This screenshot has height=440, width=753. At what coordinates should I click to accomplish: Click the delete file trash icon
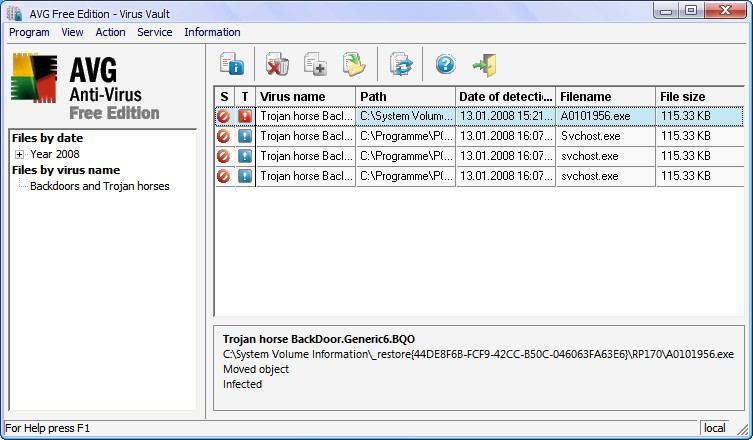tap(278, 64)
